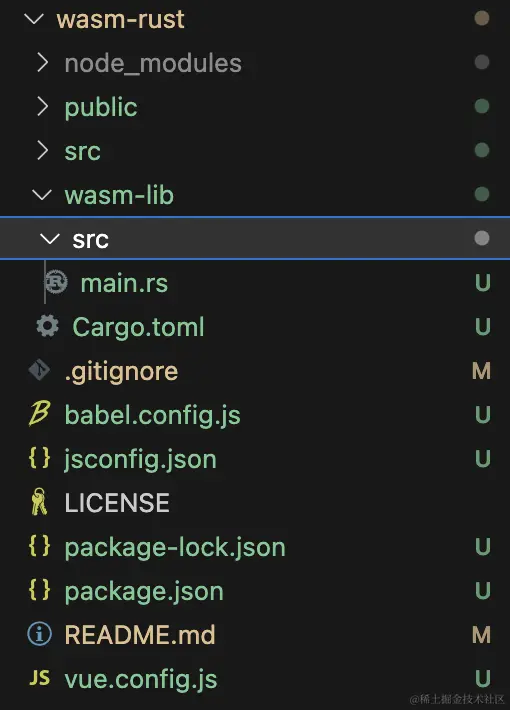Collapse the selected src folder under wasm-lib

point(50,239)
